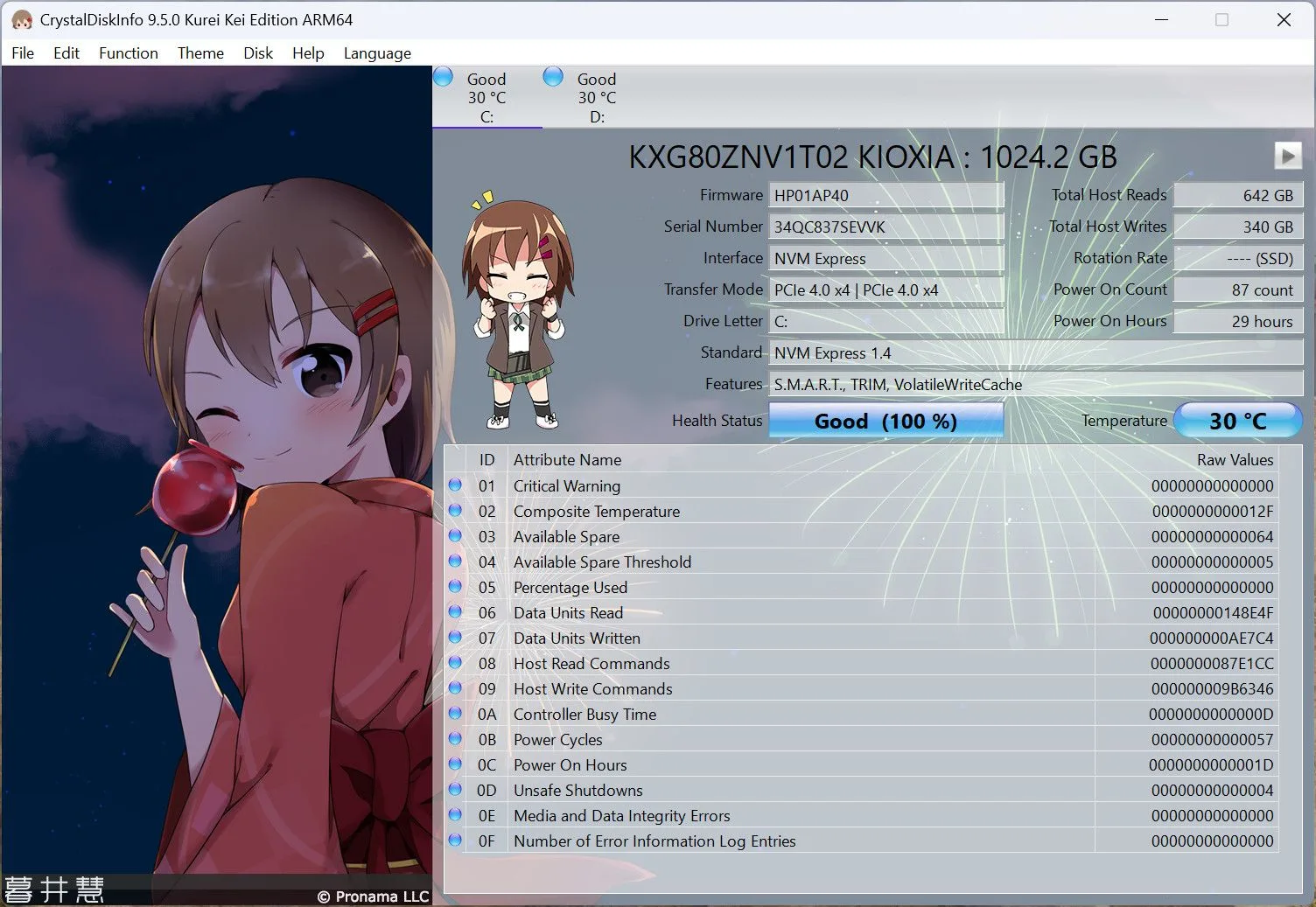Open the Disk menu
Screen dimensions: 1316x907
258,53
